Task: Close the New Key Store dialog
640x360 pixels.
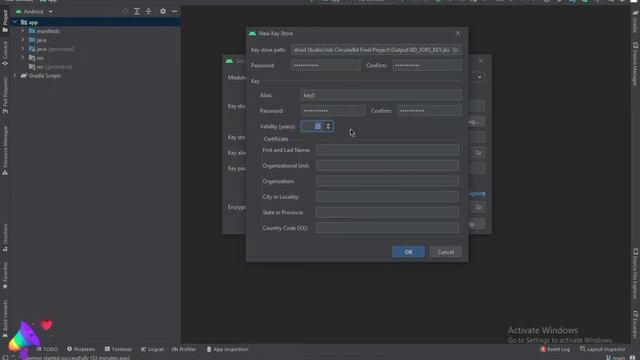Action: (458, 33)
